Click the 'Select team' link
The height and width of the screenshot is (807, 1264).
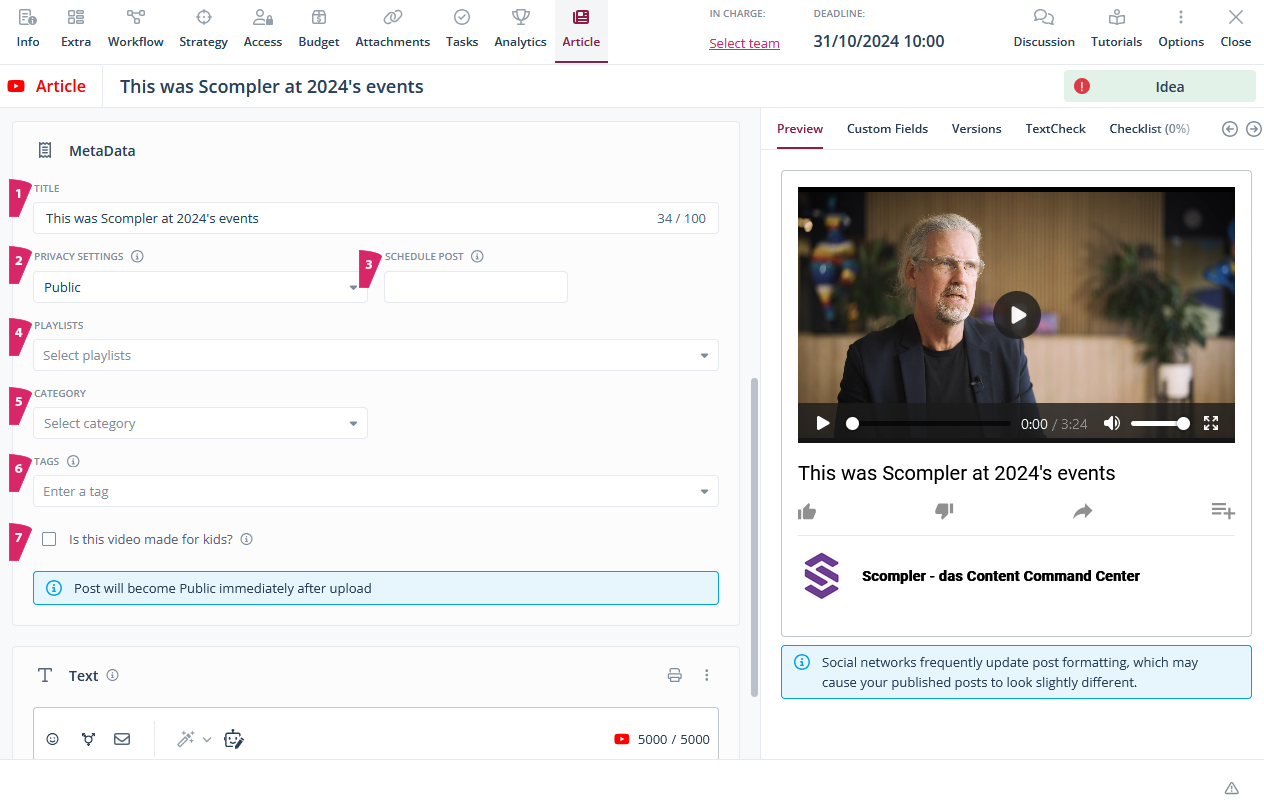coord(744,43)
